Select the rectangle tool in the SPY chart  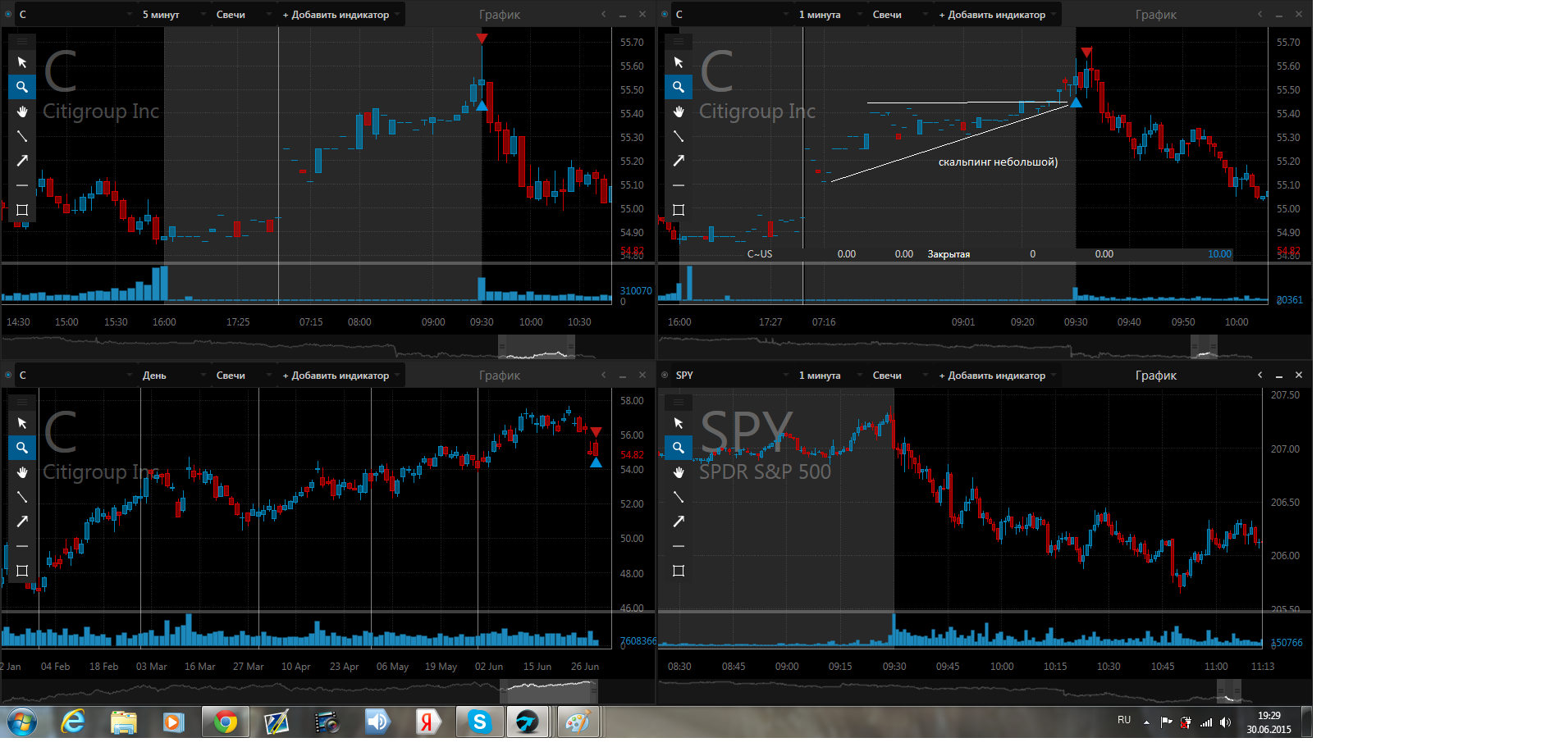click(x=679, y=571)
